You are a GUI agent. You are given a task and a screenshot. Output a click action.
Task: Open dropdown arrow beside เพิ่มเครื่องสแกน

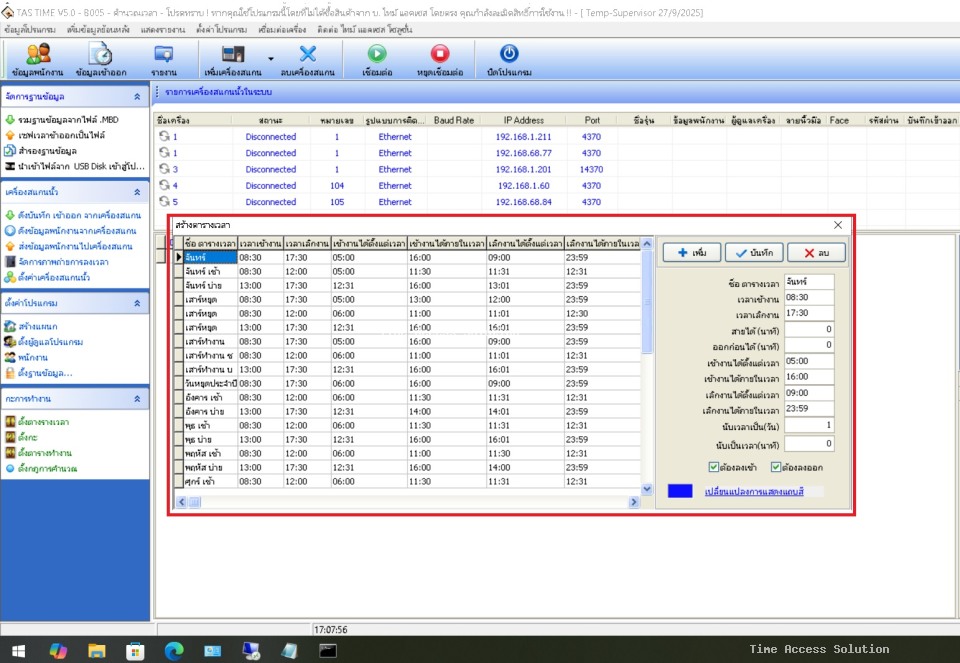[x=271, y=58]
